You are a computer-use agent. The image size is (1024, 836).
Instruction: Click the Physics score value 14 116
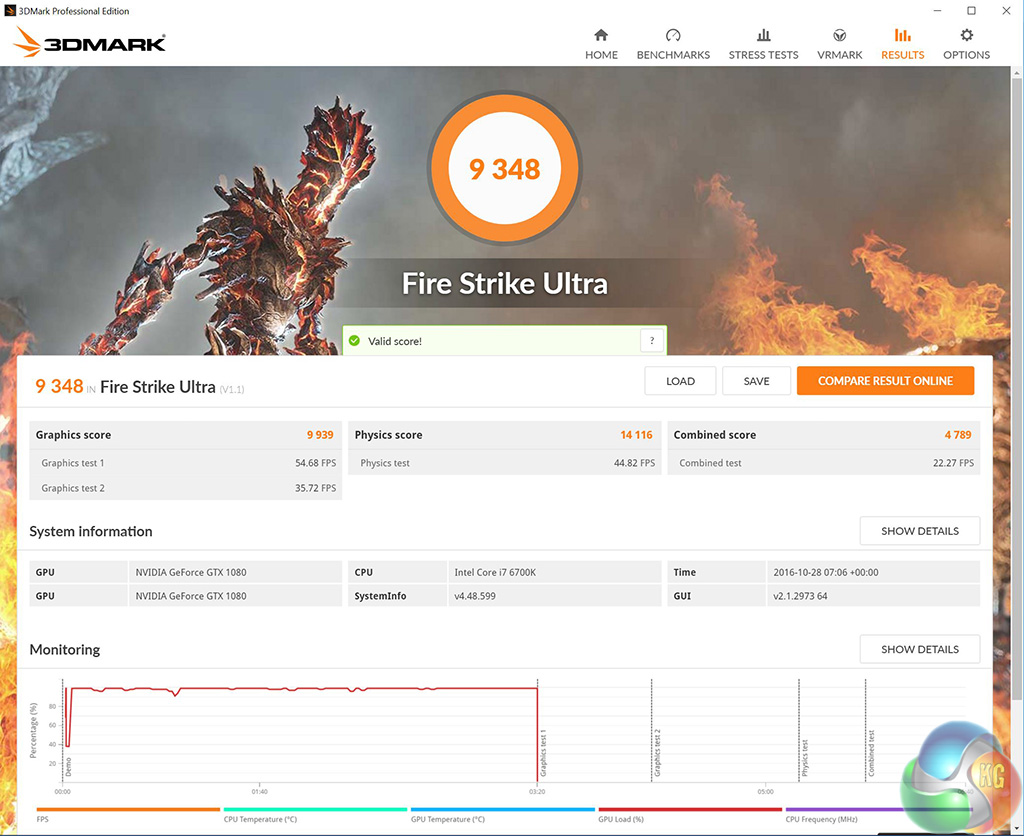[636, 435]
